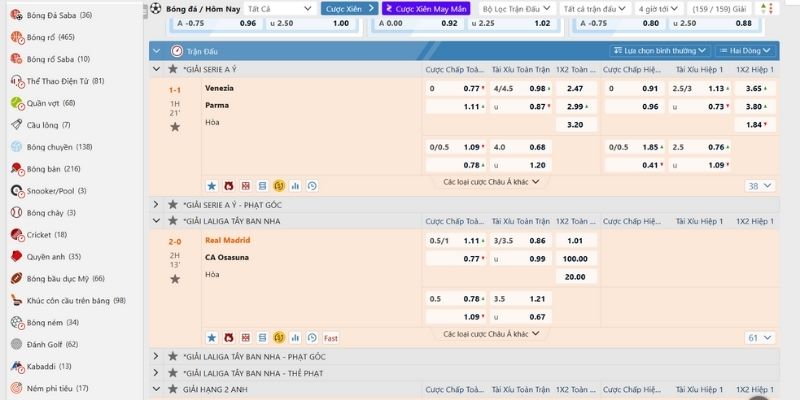Expand Giải Serie A Ý - Phạt Góc section
Image resolution: width=800 pixels, height=400 pixels.
156,204
